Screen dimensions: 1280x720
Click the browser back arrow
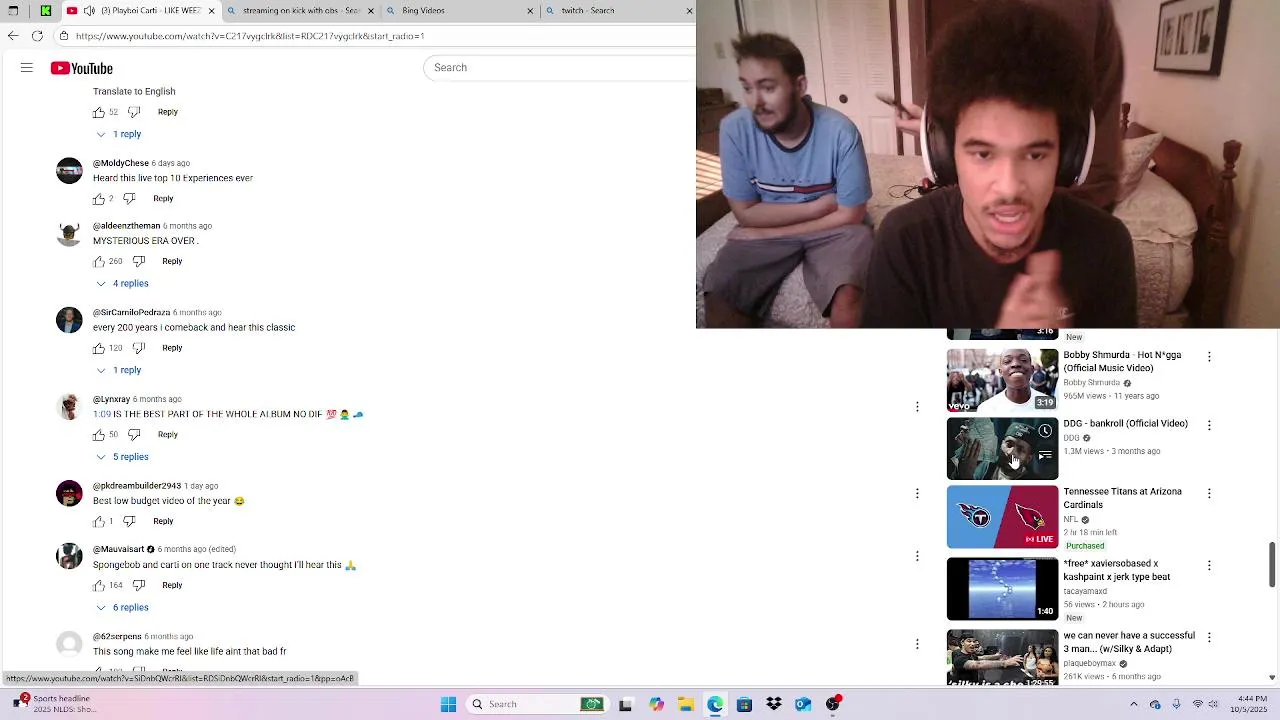click(x=12, y=36)
